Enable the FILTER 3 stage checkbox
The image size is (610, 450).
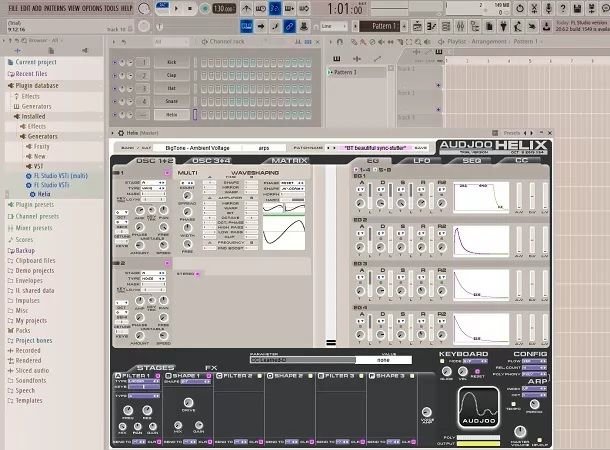tap(361, 376)
